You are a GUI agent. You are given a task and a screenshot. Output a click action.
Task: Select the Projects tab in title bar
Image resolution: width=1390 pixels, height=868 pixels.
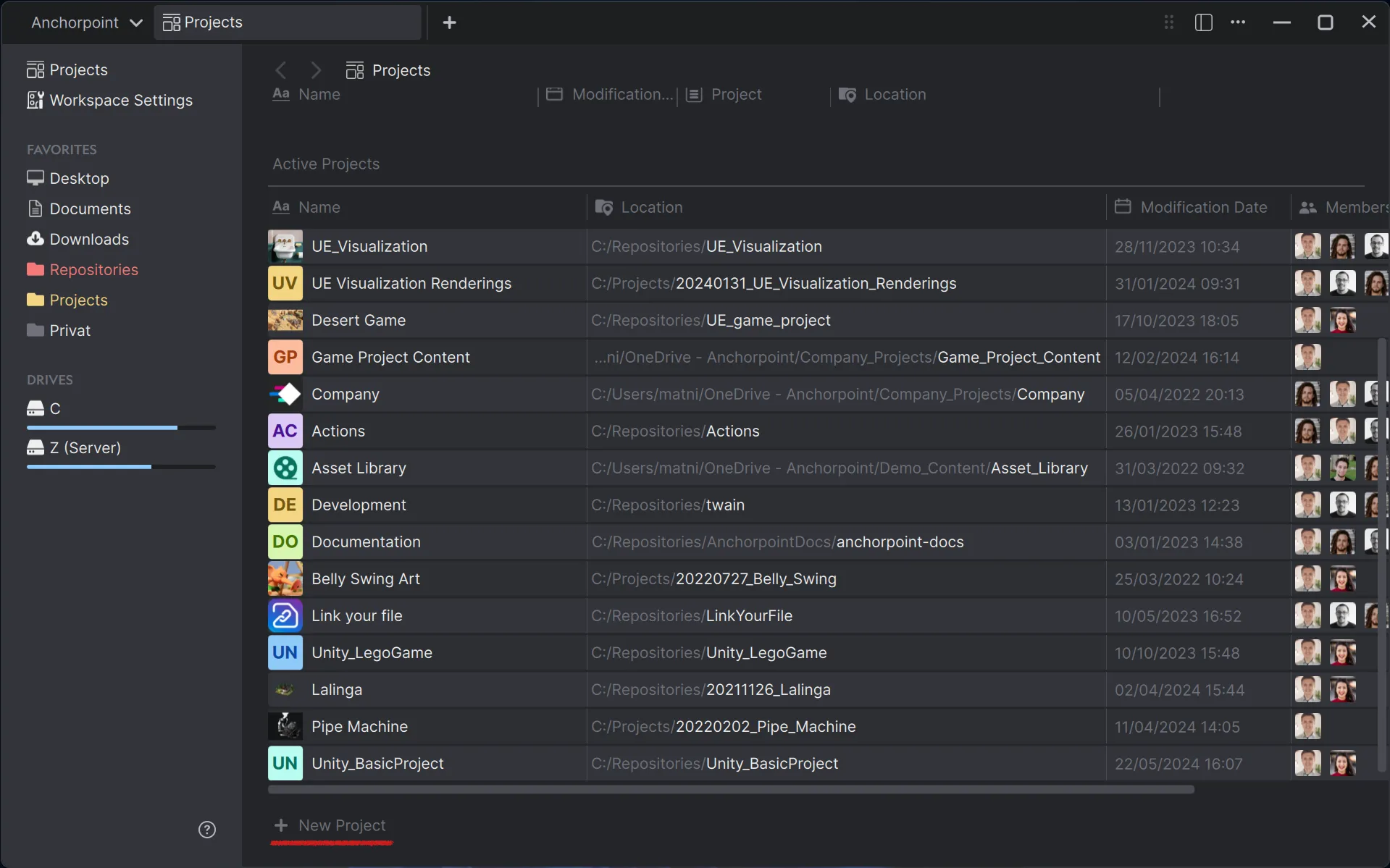click(x=287, y=22)
